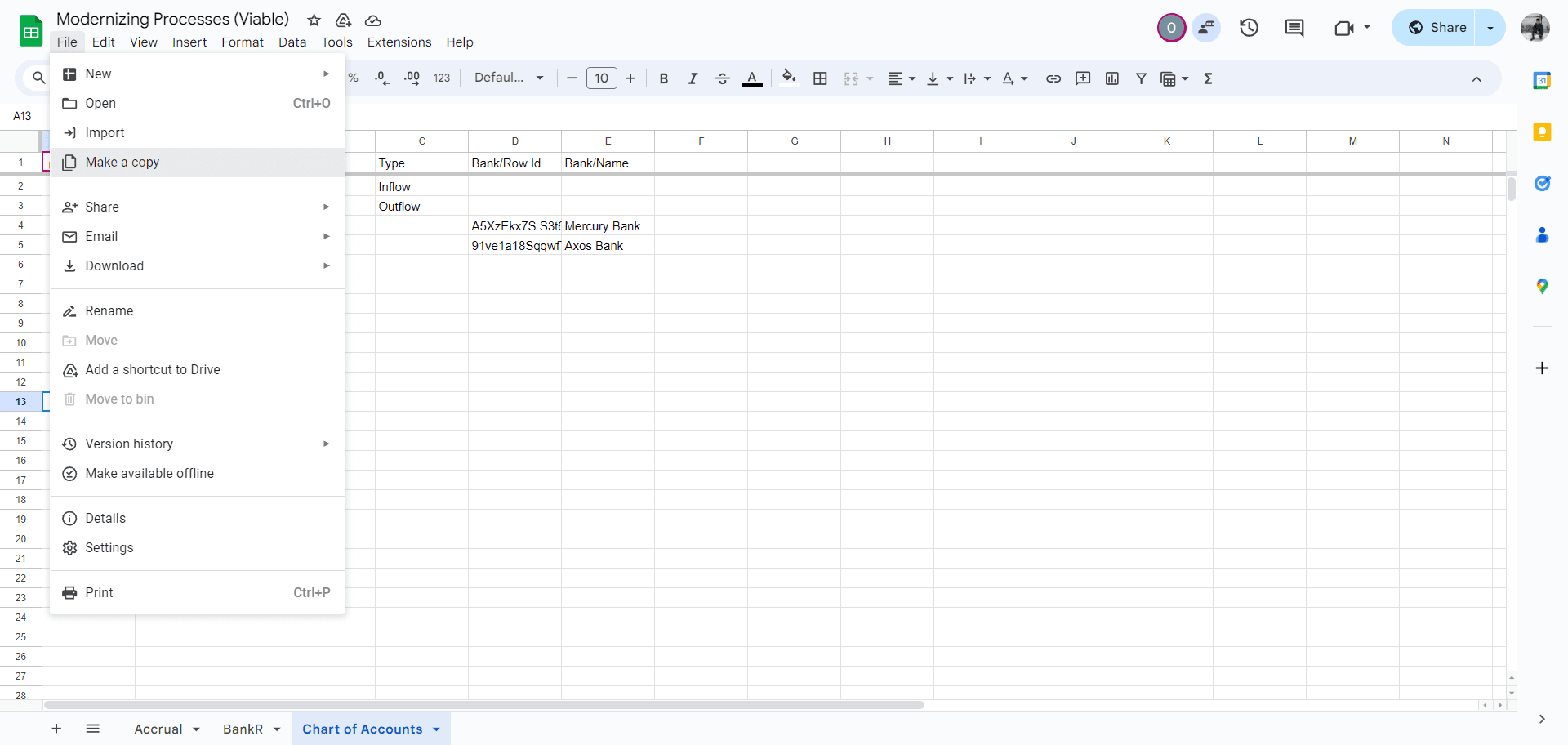Toggle bold formatting
This screenshot has height=745, width=1568.
click(x=664, y=78)
